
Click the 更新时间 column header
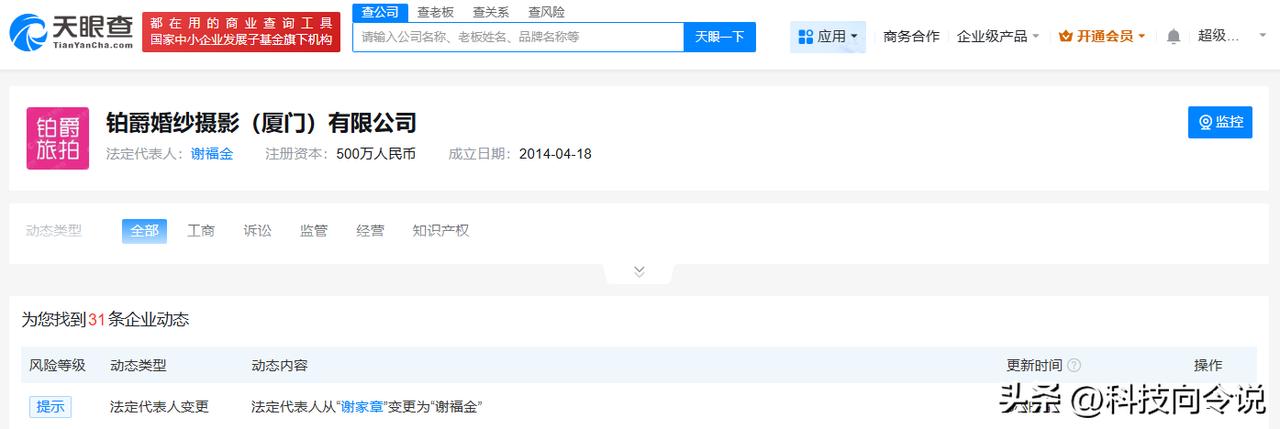tap(1034, 366)
